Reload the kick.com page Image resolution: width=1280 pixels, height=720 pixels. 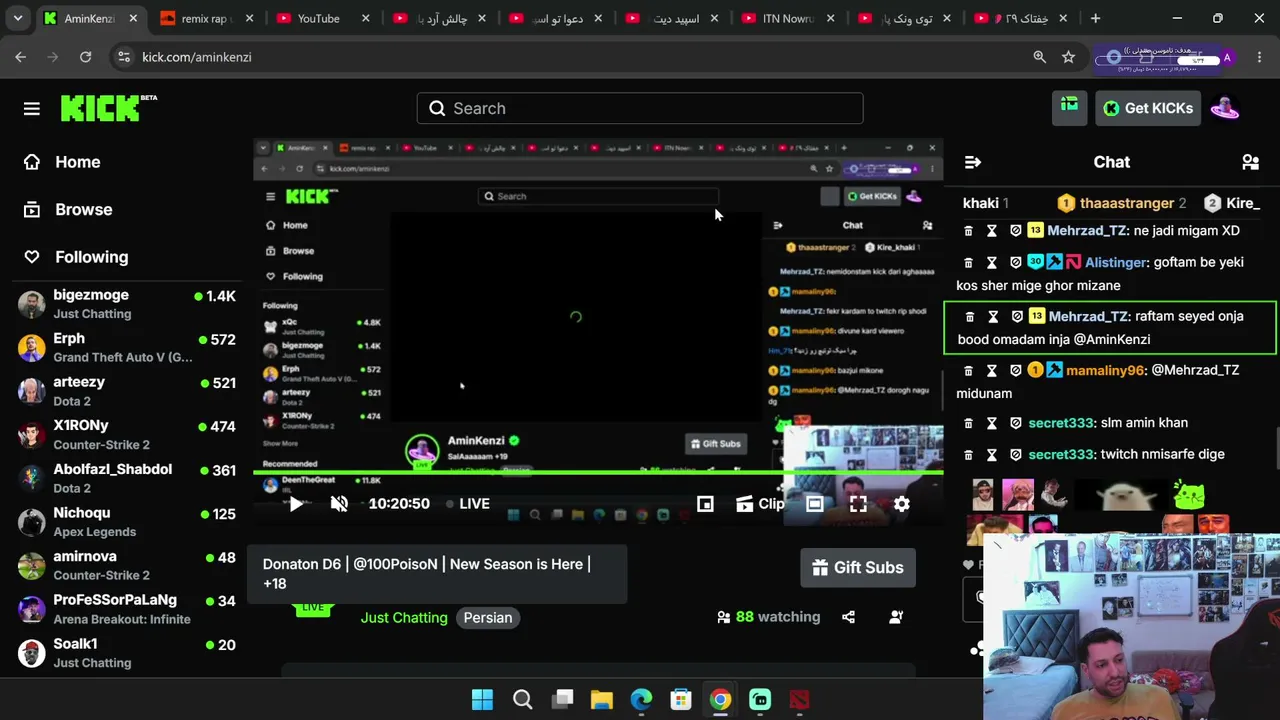coord(86,57)
